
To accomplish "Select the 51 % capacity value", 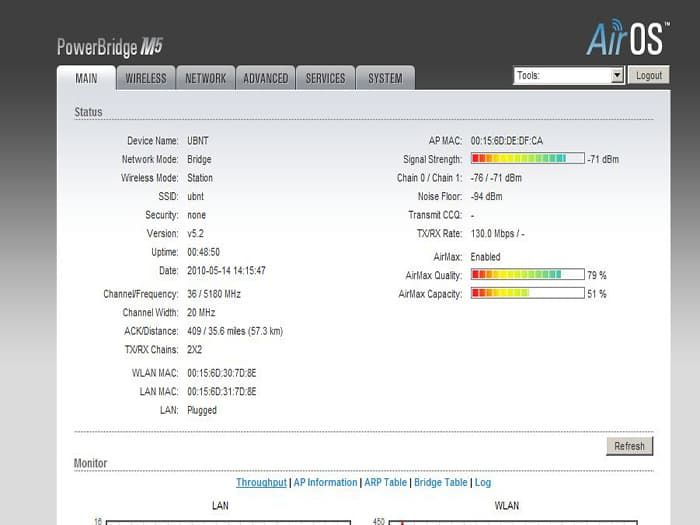I will pos(597,294).
